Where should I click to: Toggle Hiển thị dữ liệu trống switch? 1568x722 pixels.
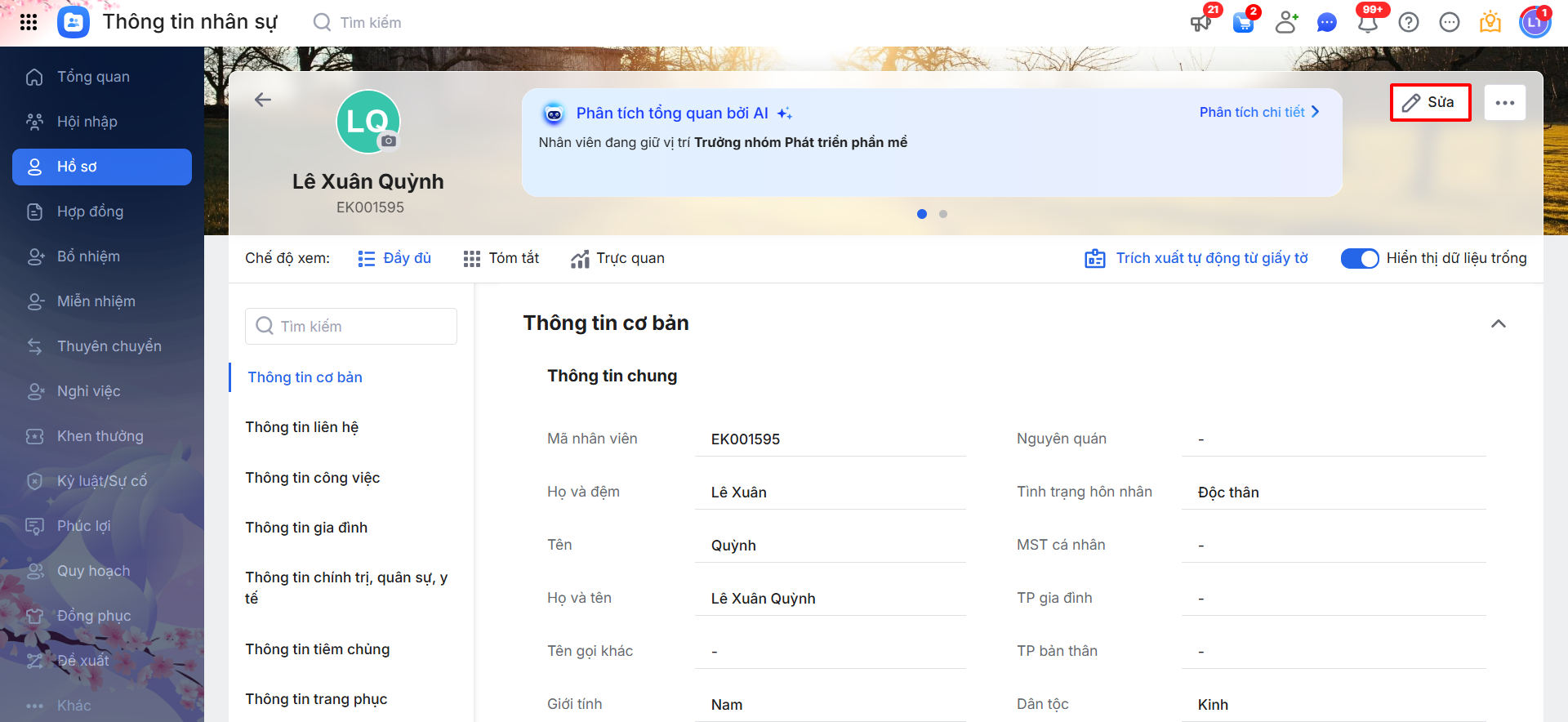click(x=1360, y=258)
